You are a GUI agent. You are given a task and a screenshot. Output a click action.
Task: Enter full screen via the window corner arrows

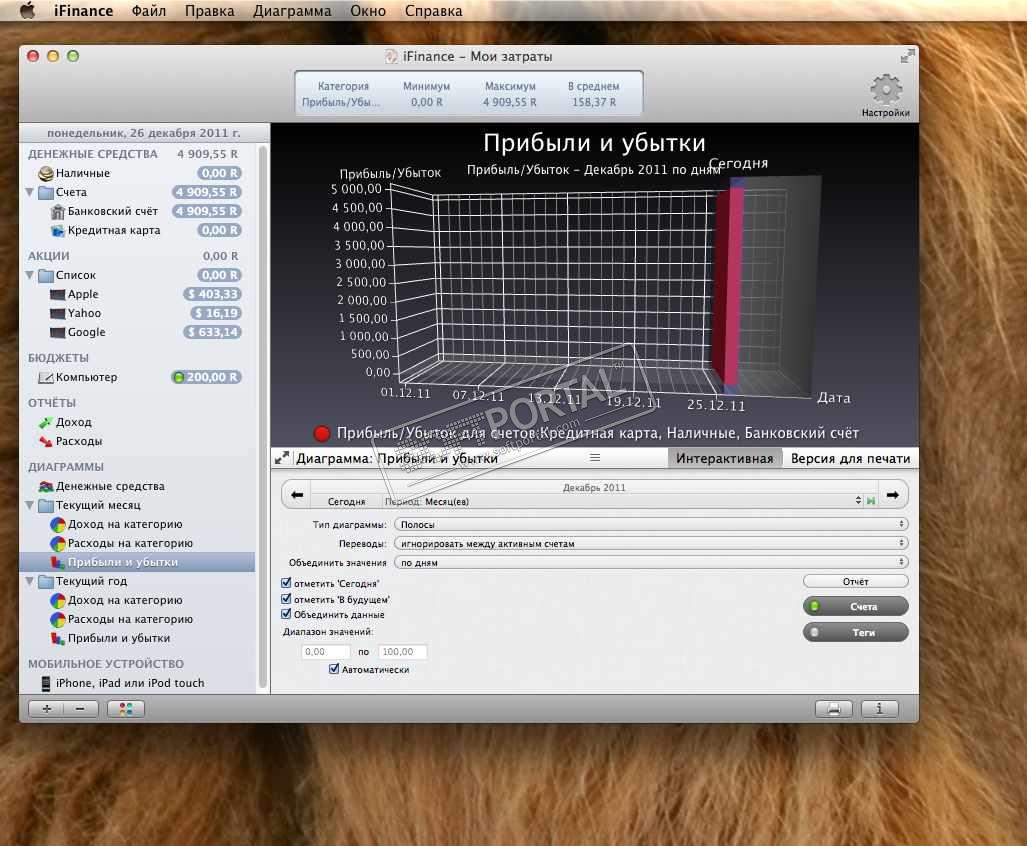coord(907,56)
